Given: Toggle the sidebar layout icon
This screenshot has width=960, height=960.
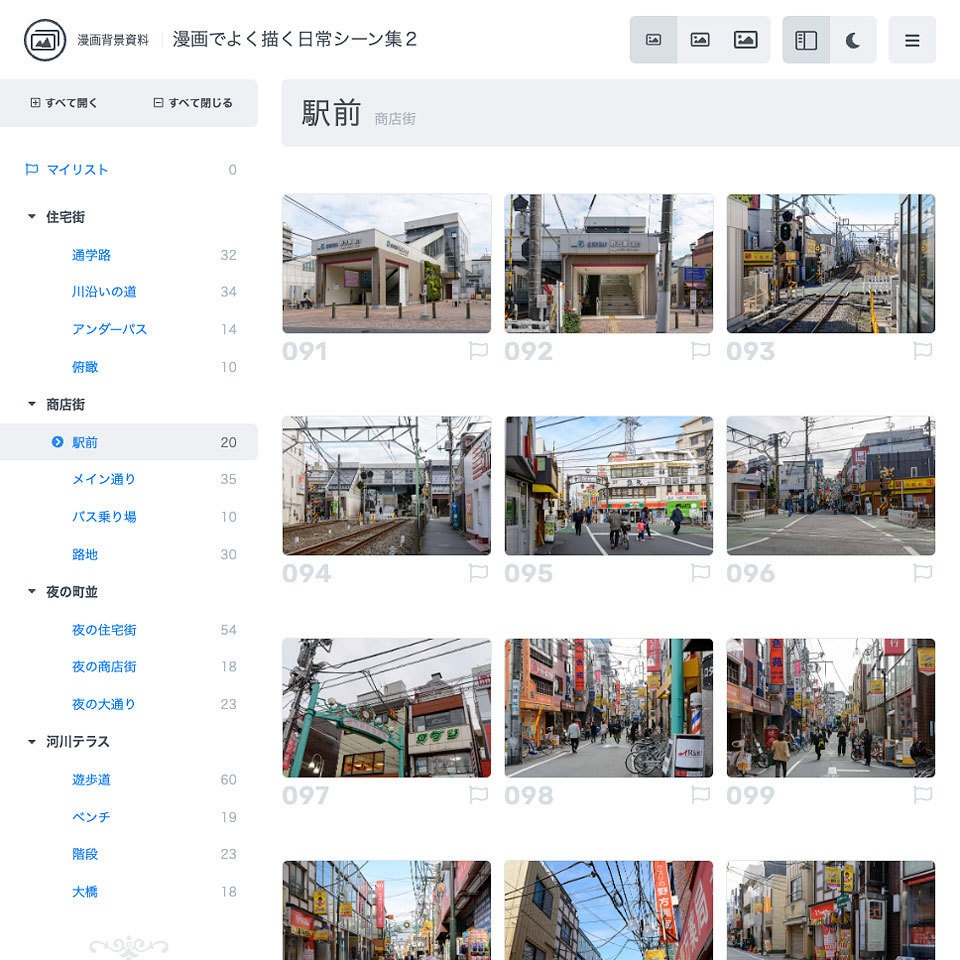Looking at the screenshot, I should click(x=806, y=39).
